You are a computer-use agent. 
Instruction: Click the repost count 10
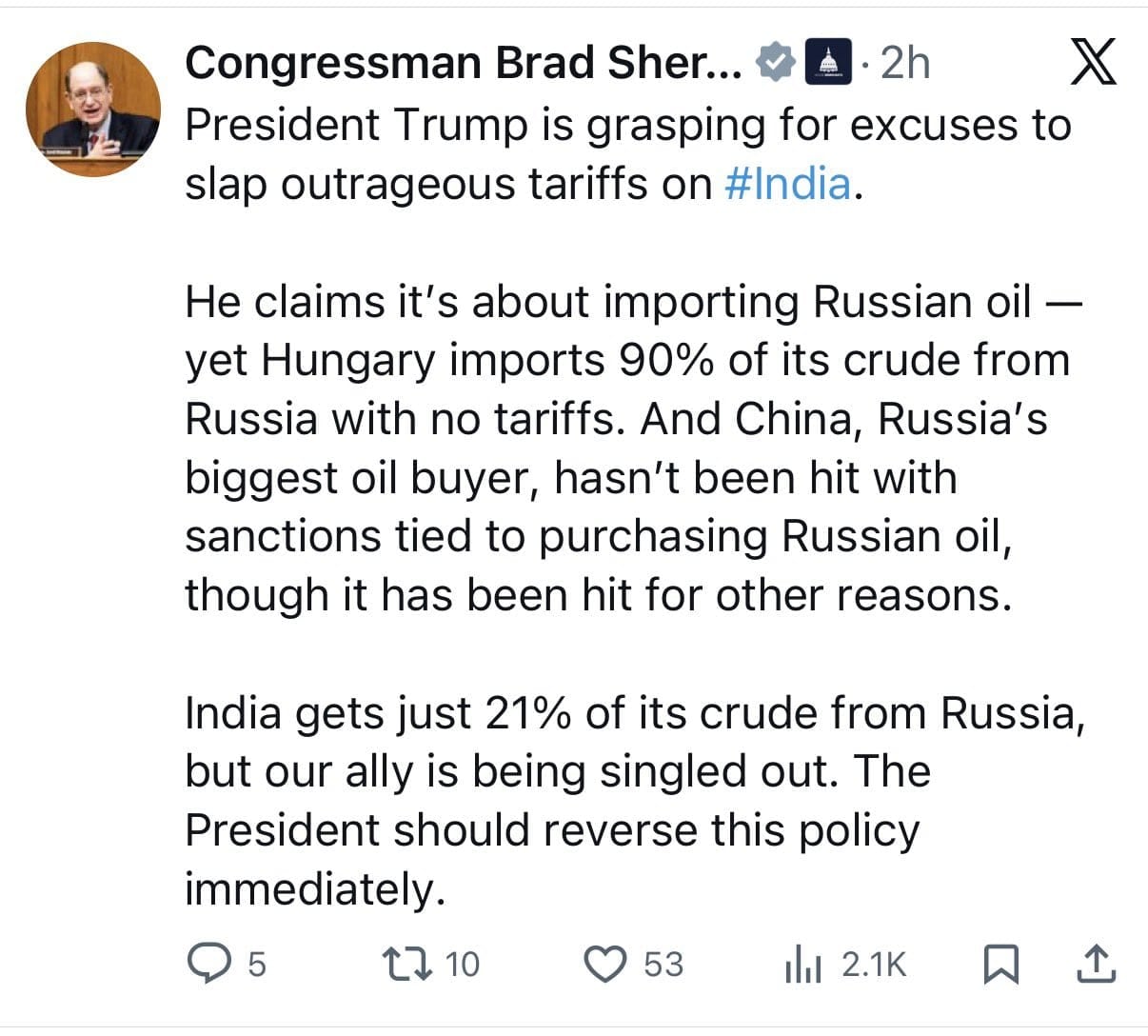[462, 965]
